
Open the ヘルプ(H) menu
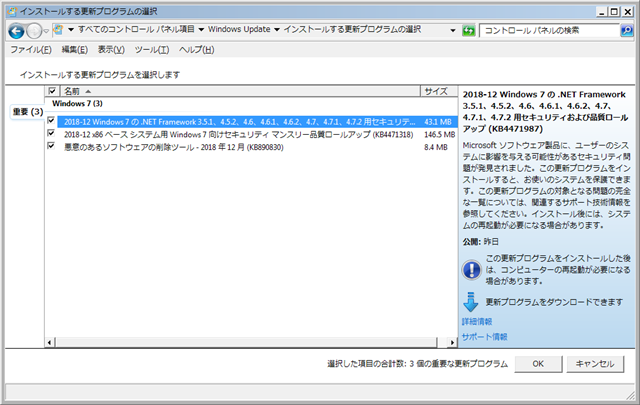tap(197, 50)
